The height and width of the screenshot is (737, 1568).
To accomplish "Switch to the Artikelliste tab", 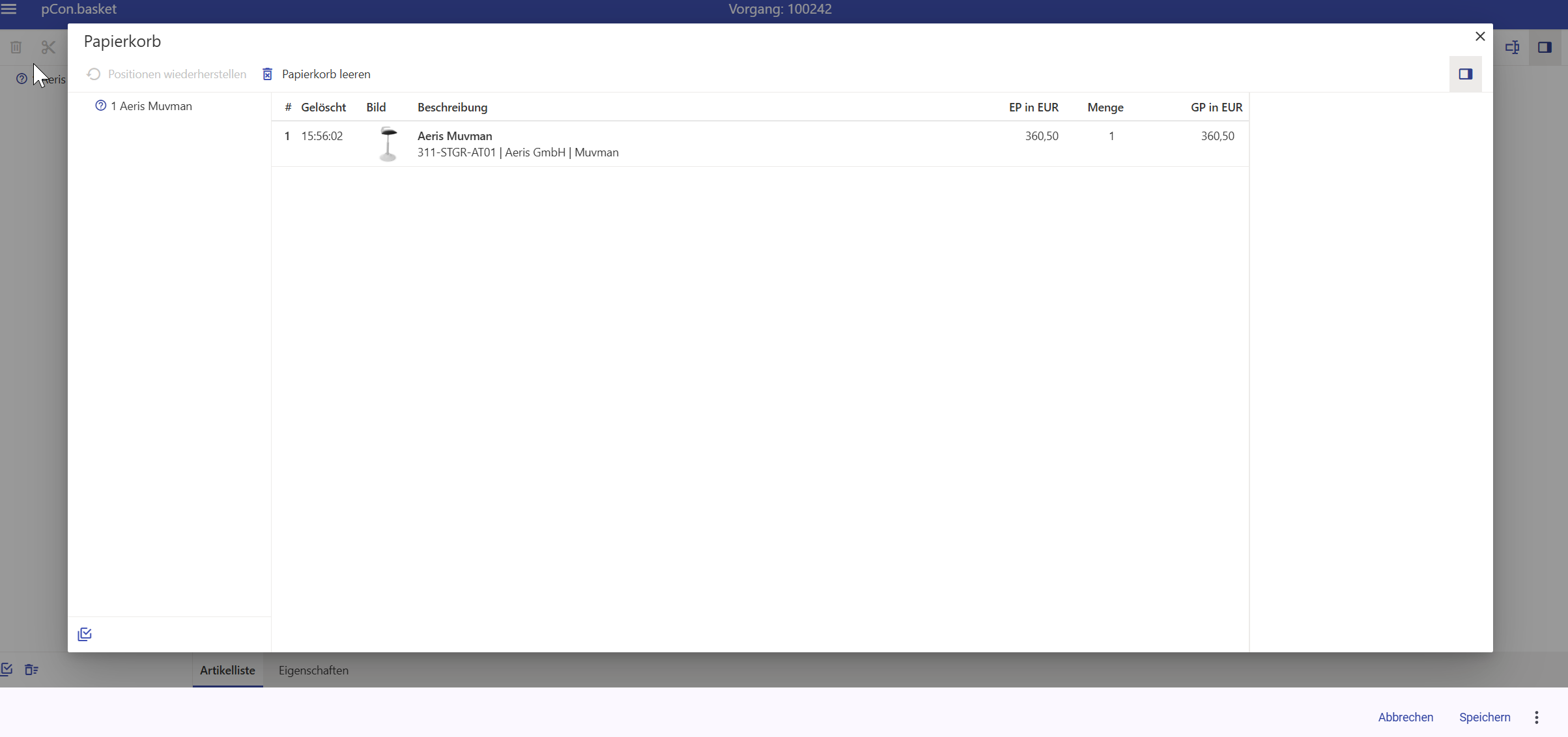I will [x=227, y=670].
